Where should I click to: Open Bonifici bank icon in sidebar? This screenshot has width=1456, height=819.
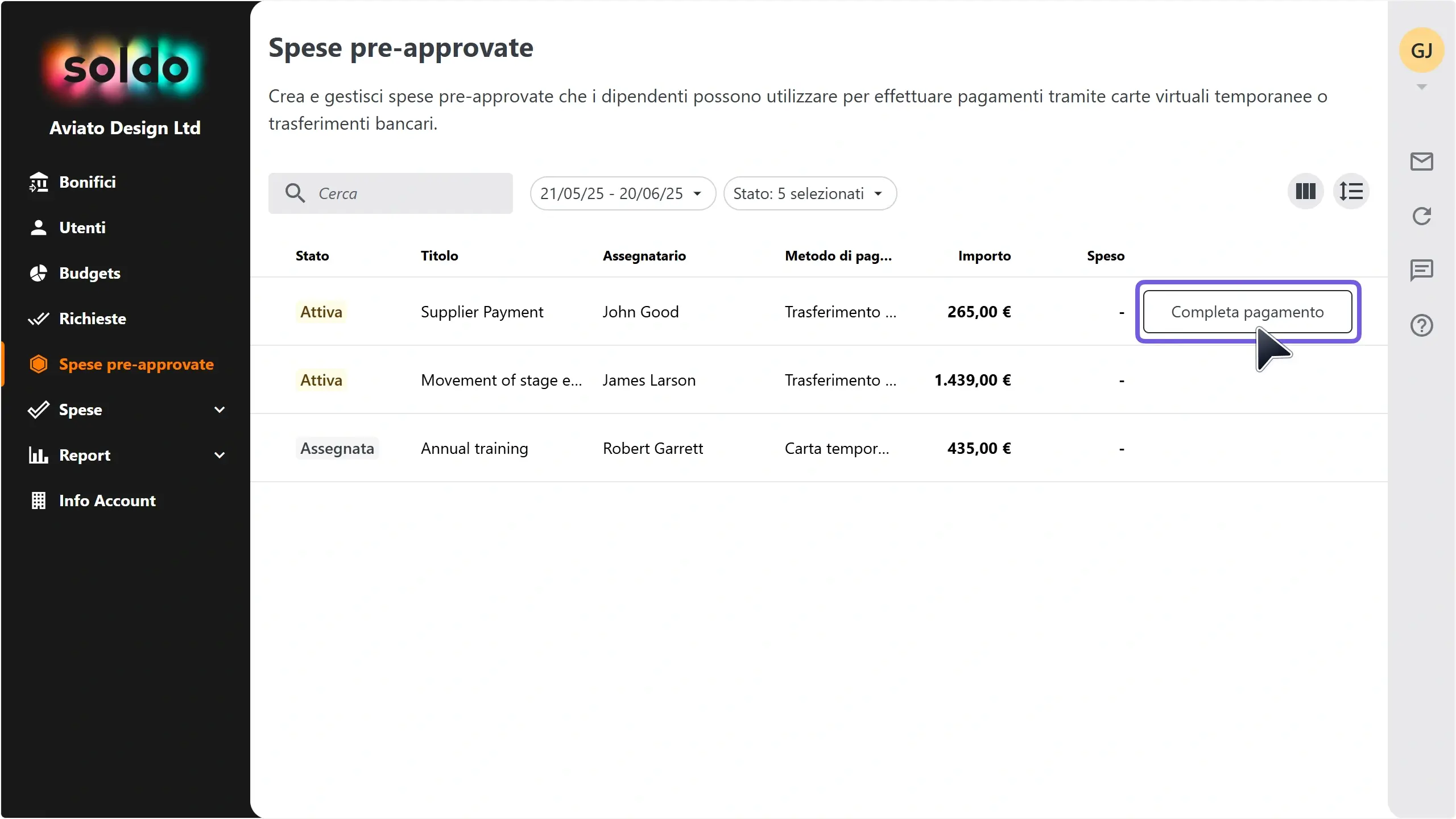(39, 182)
